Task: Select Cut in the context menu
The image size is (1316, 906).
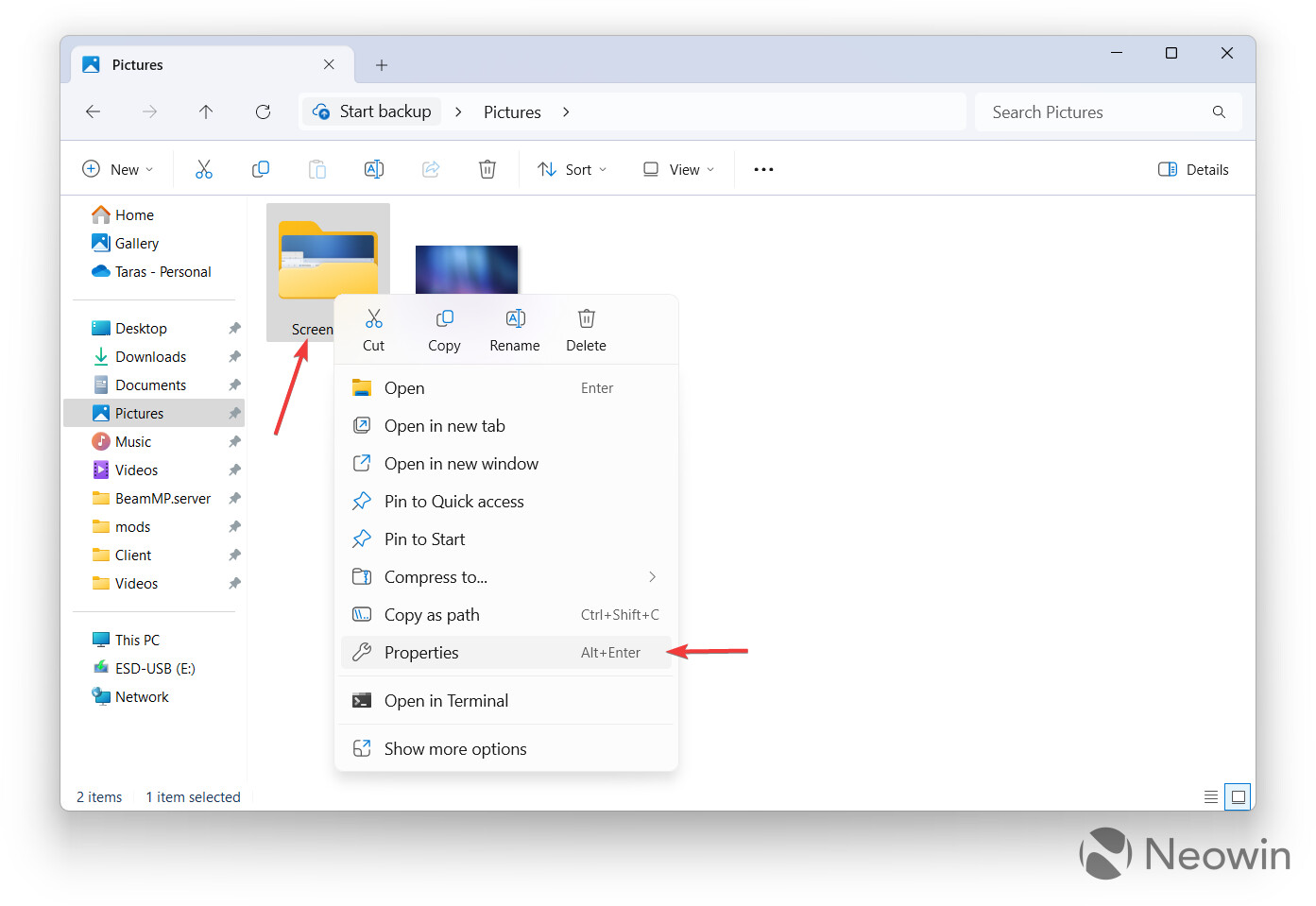Action: pyautogui.click(x=374, y=331)
